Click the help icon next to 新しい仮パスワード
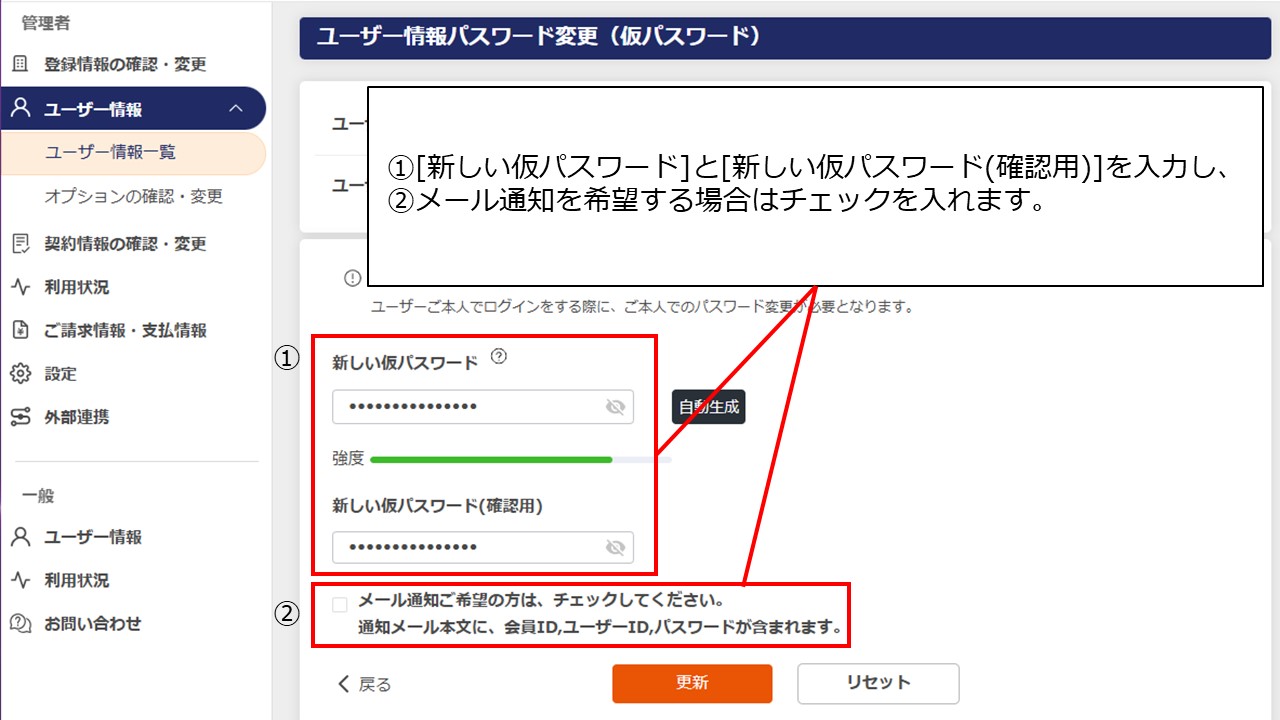1280x720 pixels. 500,357
